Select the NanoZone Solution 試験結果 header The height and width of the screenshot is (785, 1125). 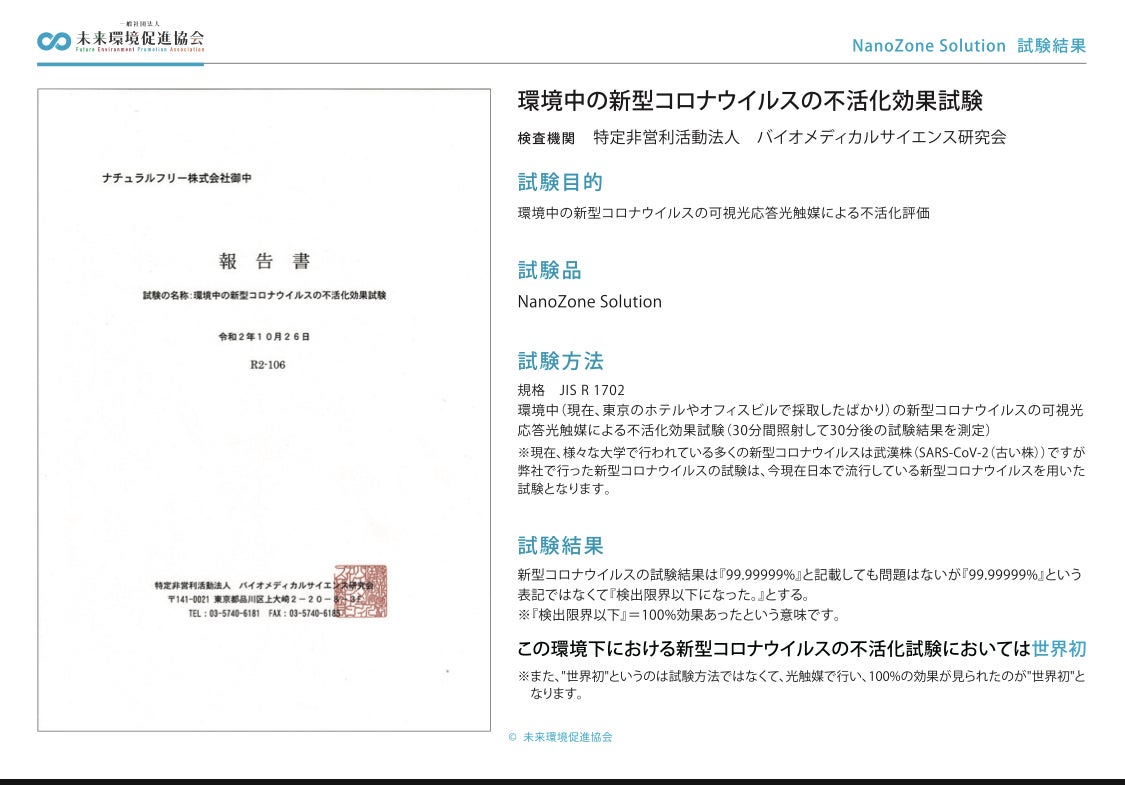tap(968, 46)
